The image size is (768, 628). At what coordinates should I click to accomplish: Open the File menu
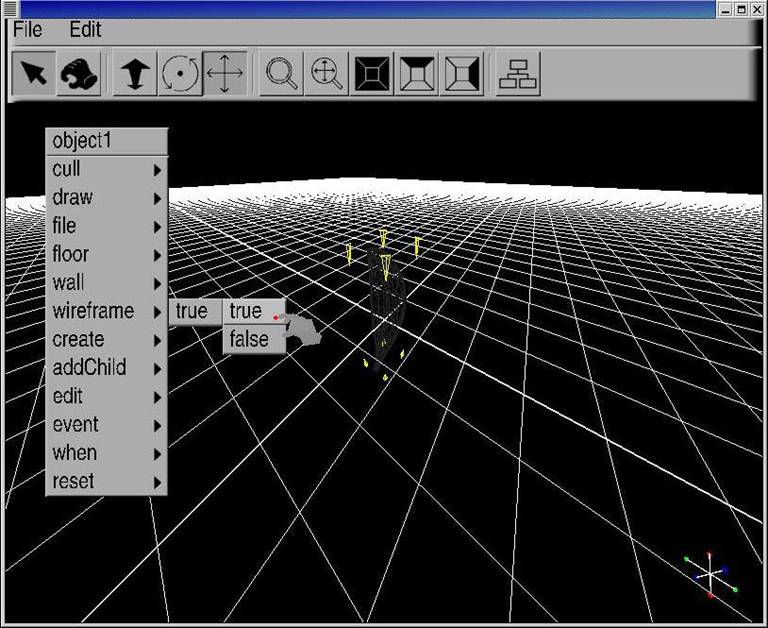27,30
